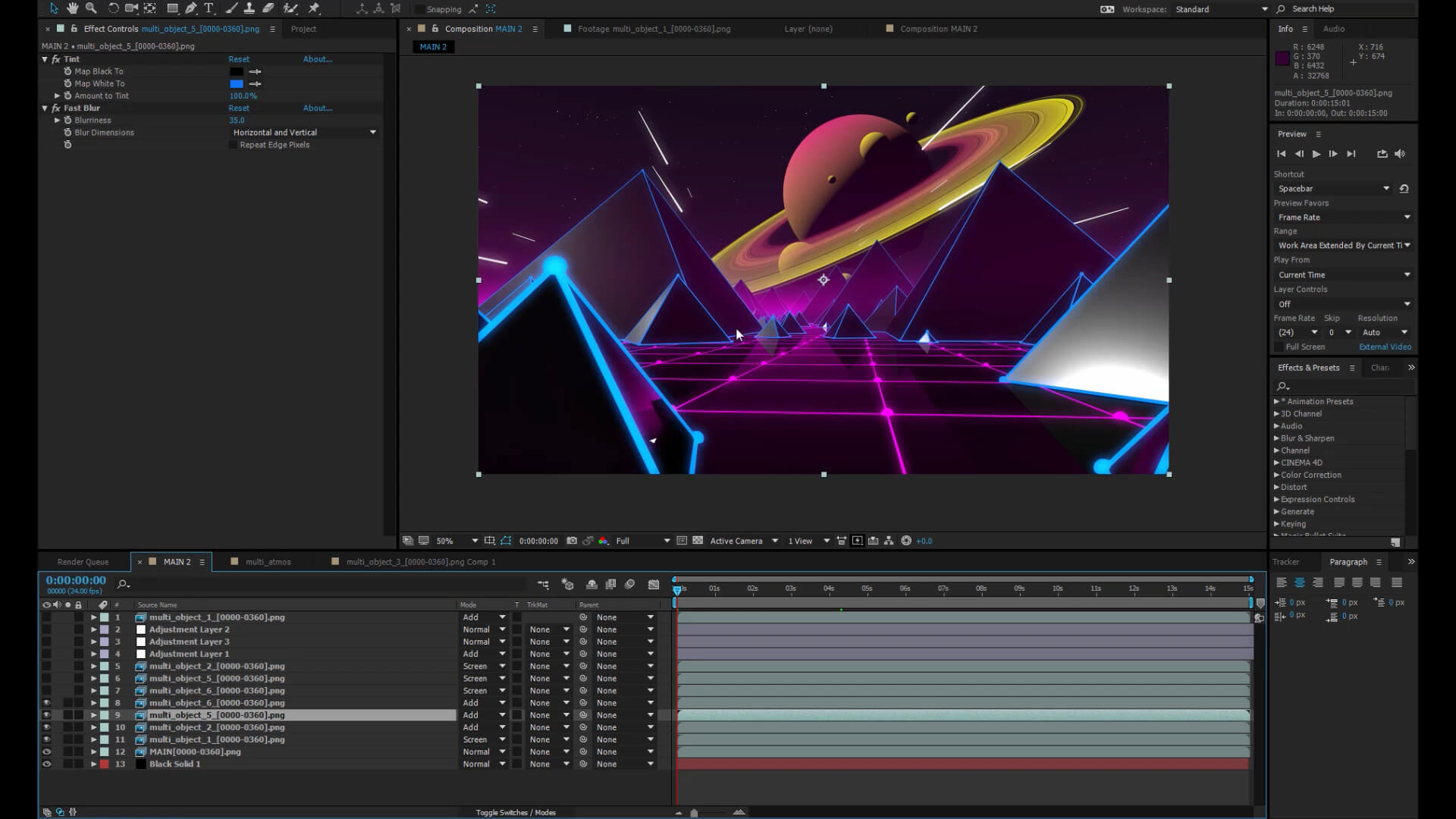The width and height of the screenshot is (1456, 819).
Task: Check the Repeat Edge Pixels option
Action: click(x=234, y=145)
